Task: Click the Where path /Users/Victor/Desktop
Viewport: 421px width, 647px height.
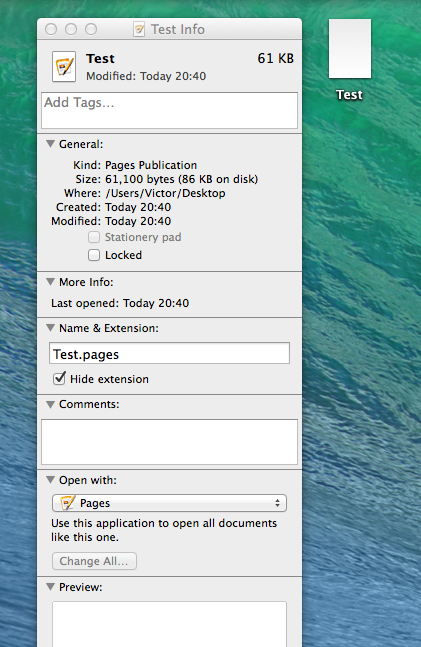Action: 165,193
